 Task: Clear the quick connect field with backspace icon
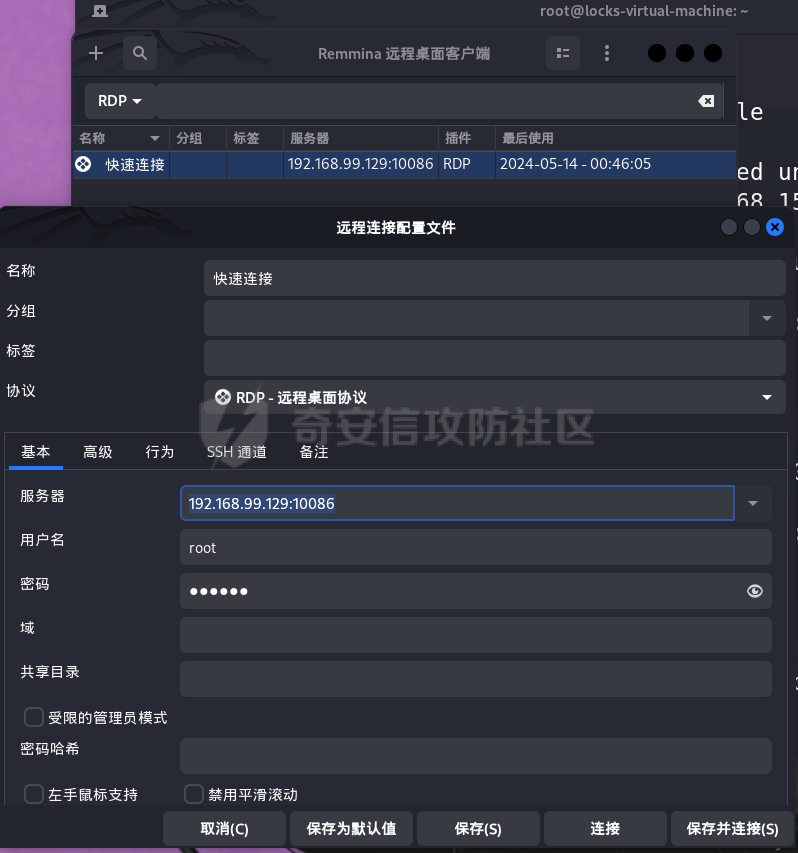706,101
